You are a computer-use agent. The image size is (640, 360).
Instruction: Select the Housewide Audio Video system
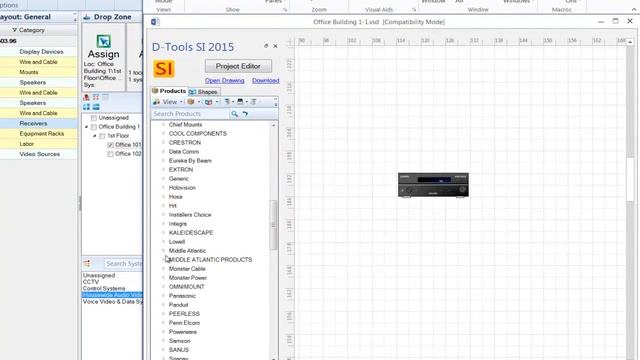click(x=112, y=295)
